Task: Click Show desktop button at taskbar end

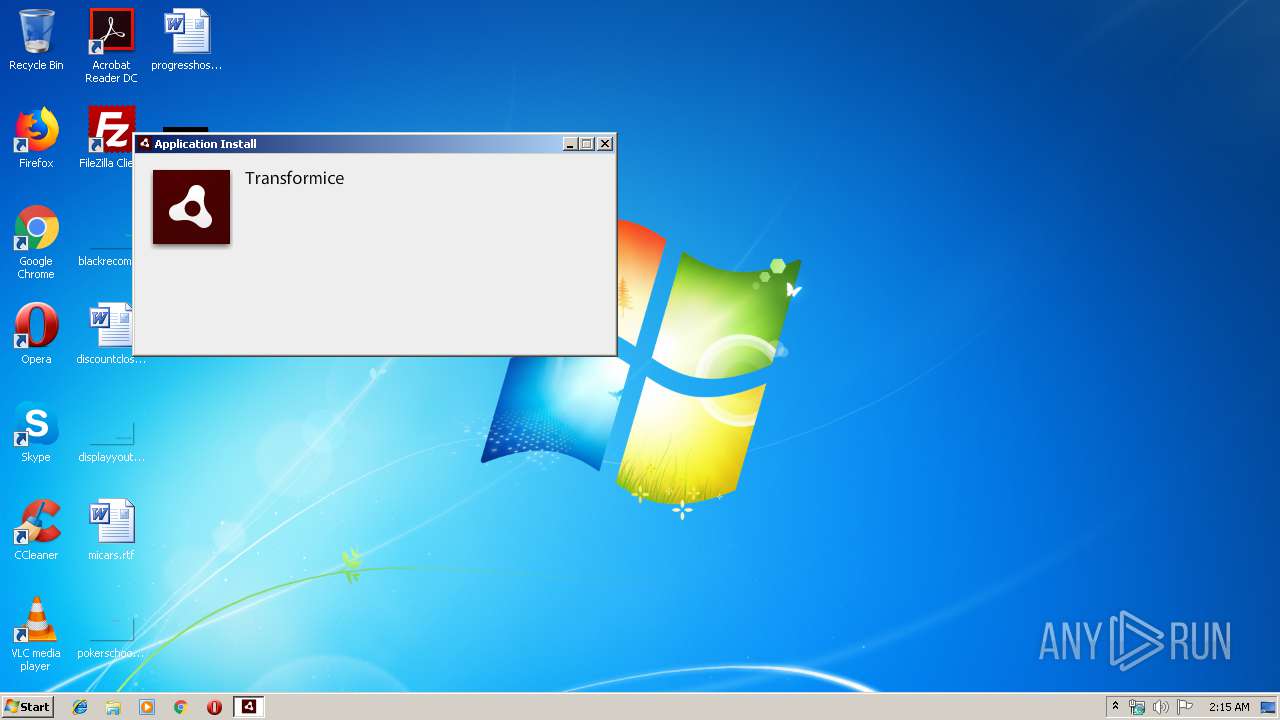Action: [1269, 707]
